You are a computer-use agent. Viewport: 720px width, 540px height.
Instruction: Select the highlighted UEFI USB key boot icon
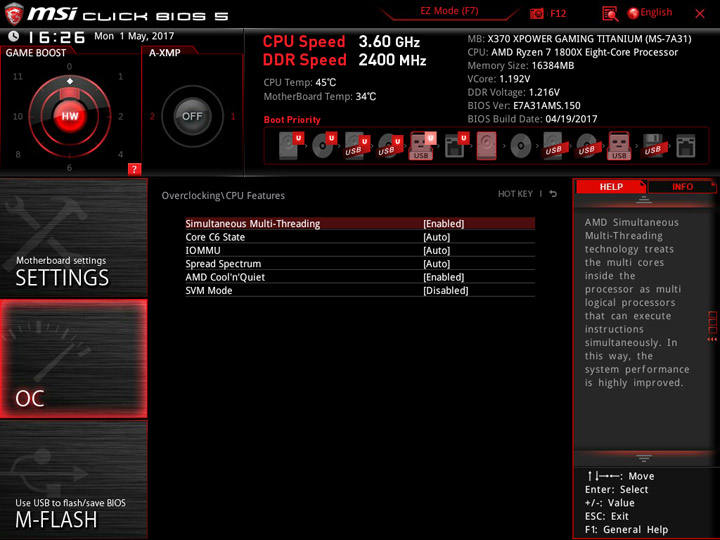click(422, 146)
